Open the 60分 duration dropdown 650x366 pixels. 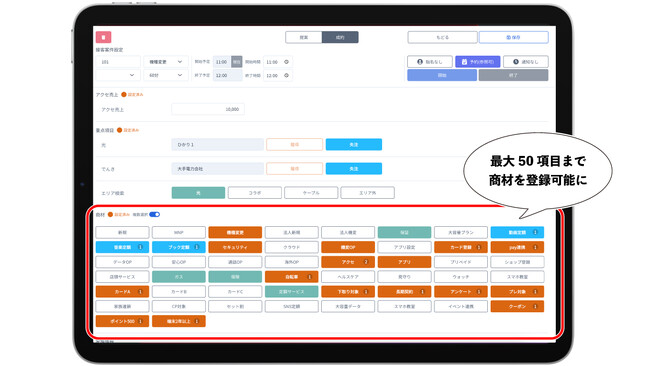point(165,75)
